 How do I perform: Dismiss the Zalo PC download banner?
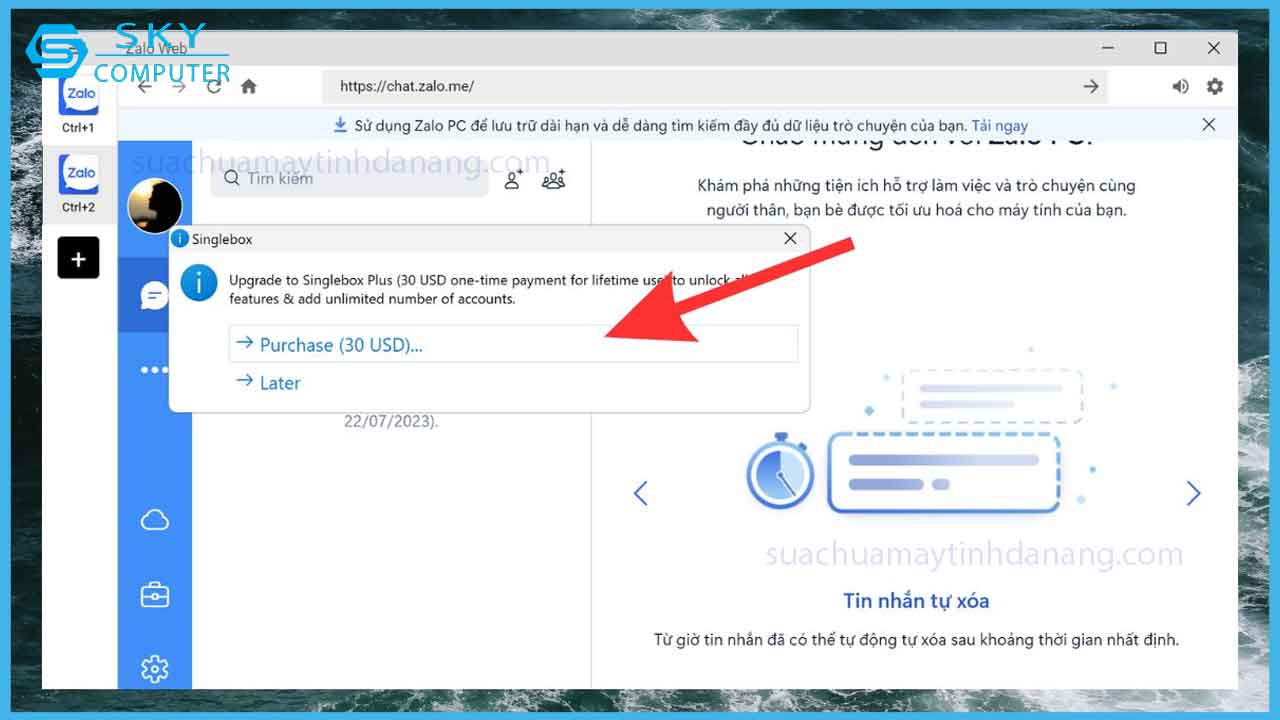(x=1209, y=125)
